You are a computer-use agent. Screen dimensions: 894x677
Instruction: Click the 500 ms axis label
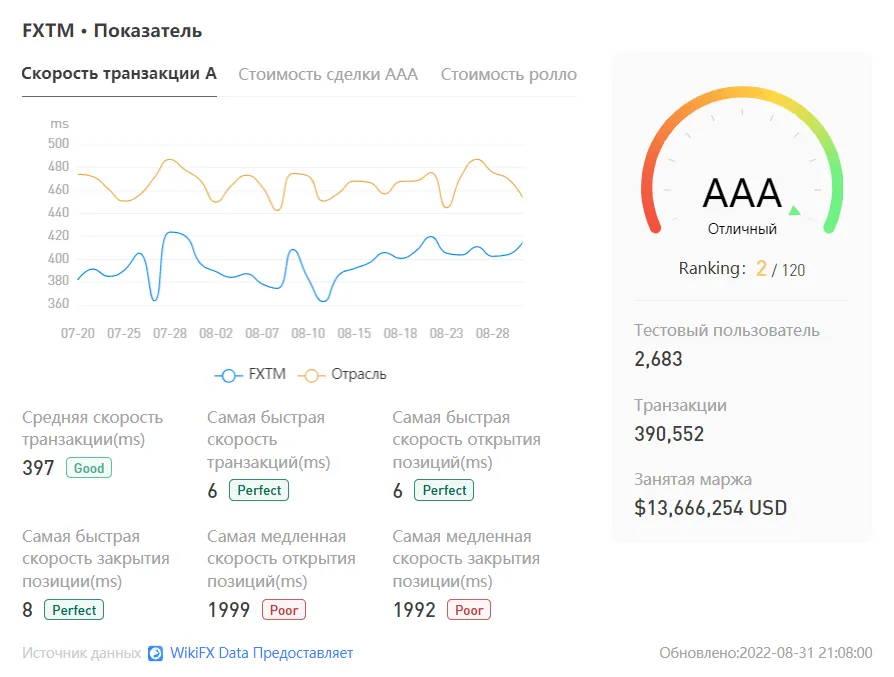pos(58,144)
